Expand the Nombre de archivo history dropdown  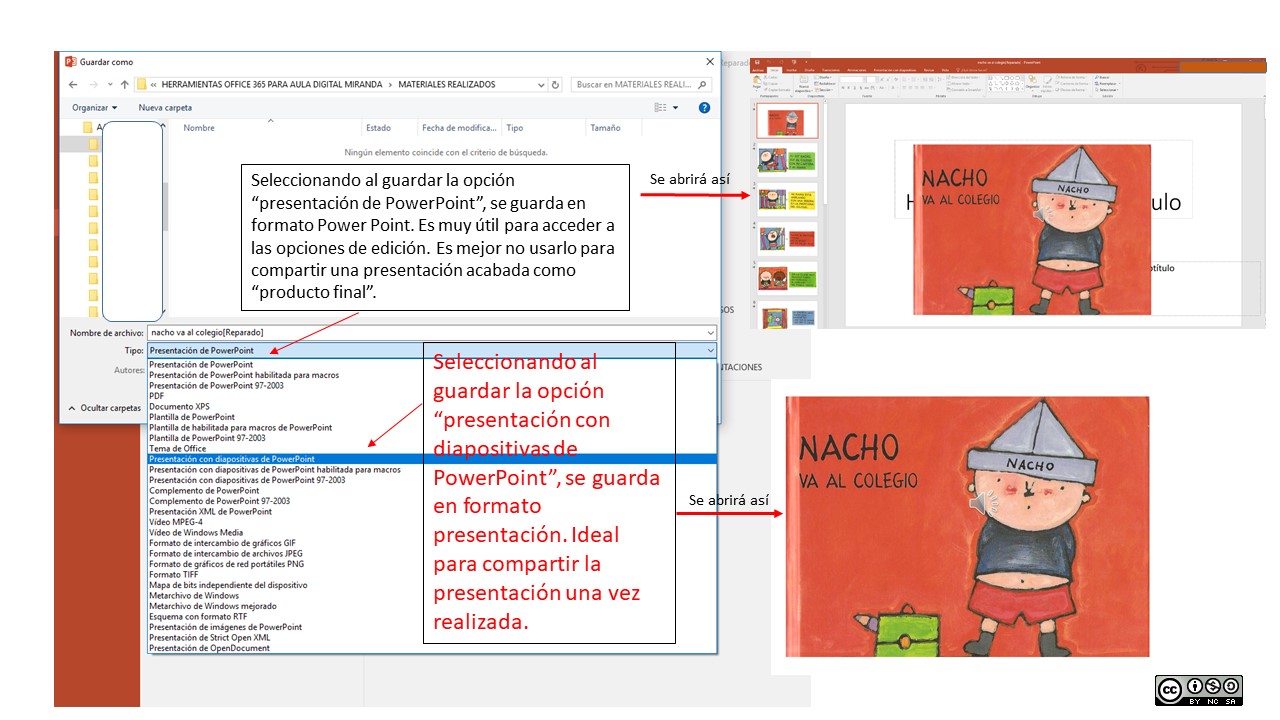pos(710,332)
